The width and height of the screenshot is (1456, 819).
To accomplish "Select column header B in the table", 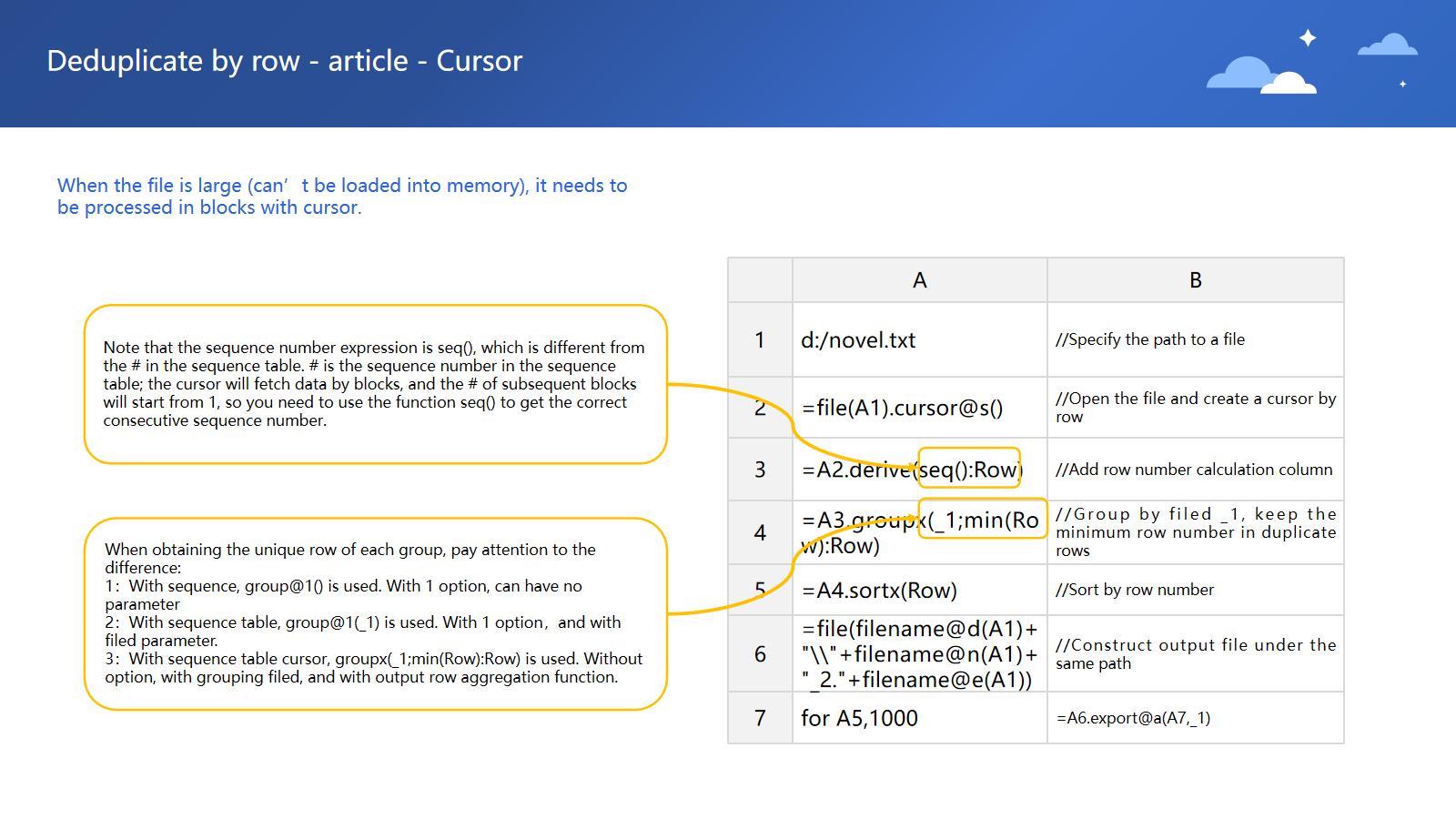I will [1195, 280].
